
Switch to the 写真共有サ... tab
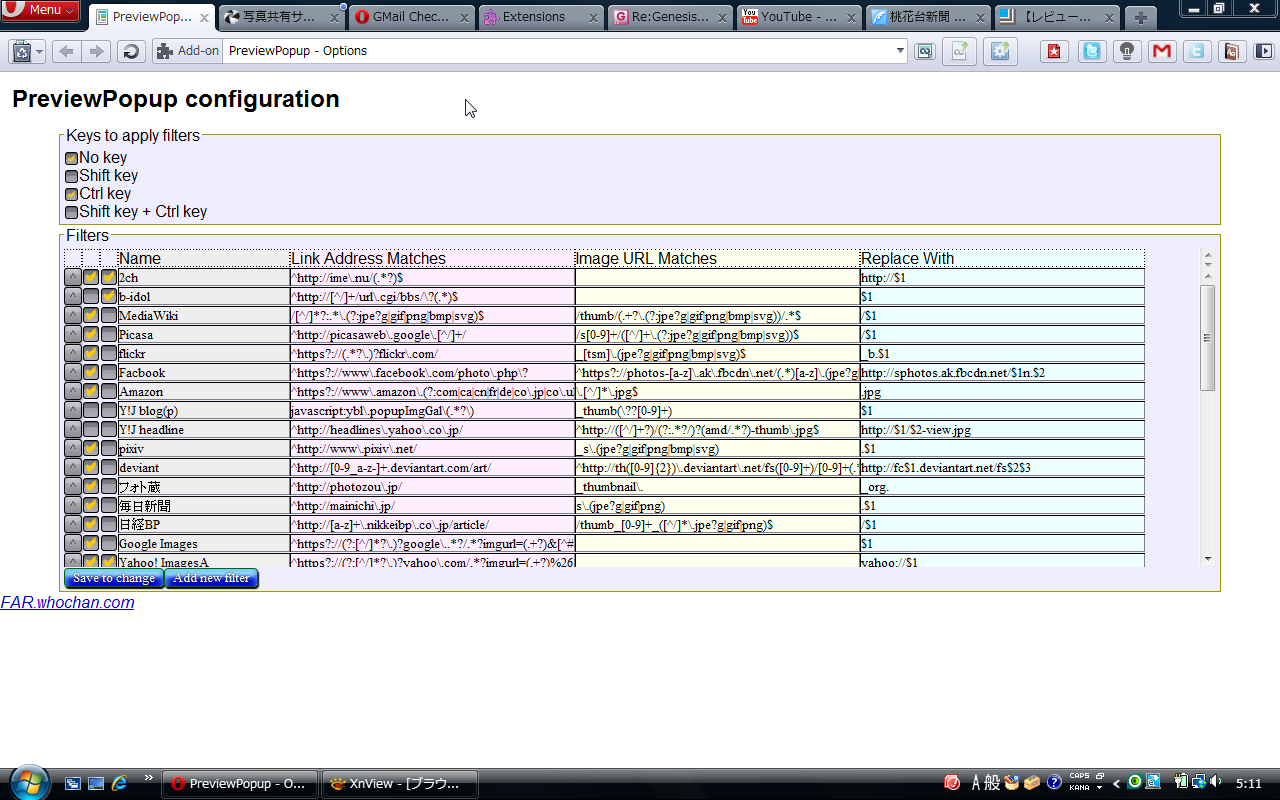click(x=280, y=17)
